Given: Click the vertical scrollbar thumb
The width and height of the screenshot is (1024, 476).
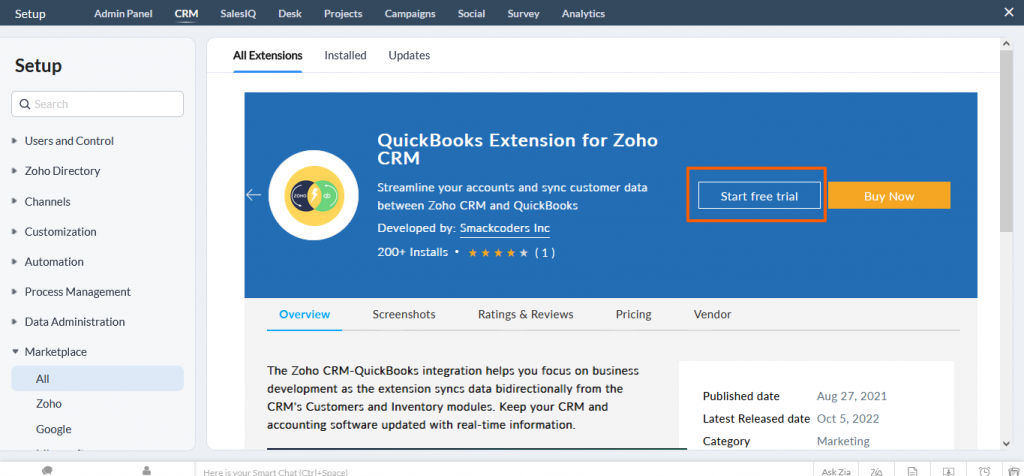Looking at the screenshot, I should point(1006,140).
